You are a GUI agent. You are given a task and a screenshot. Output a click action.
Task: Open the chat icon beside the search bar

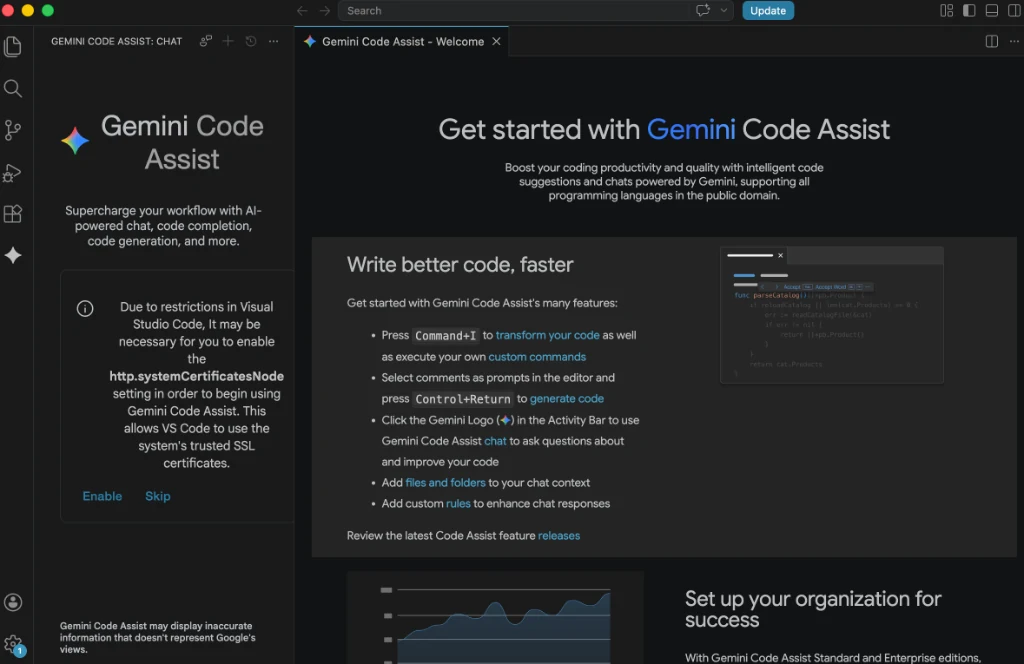click(703, 10)
